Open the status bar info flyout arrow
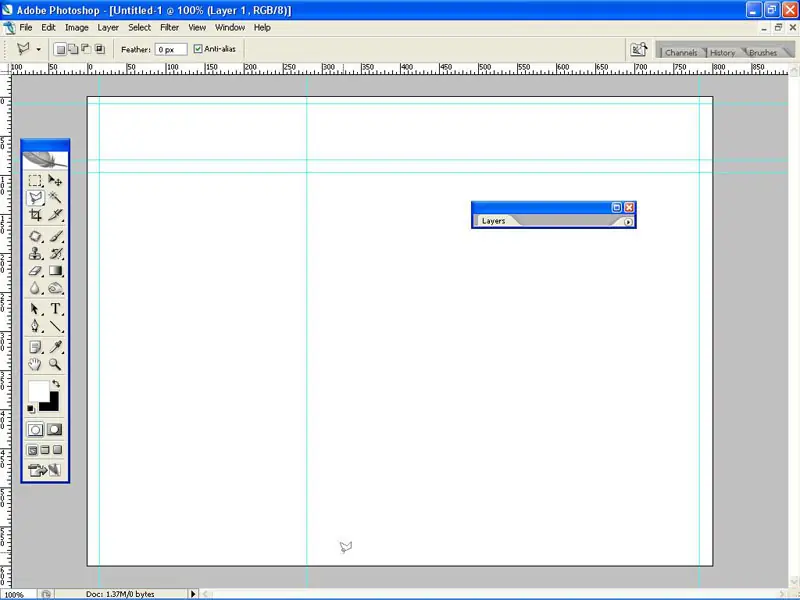This screenshot has height=600, width=800. [193, 594]
